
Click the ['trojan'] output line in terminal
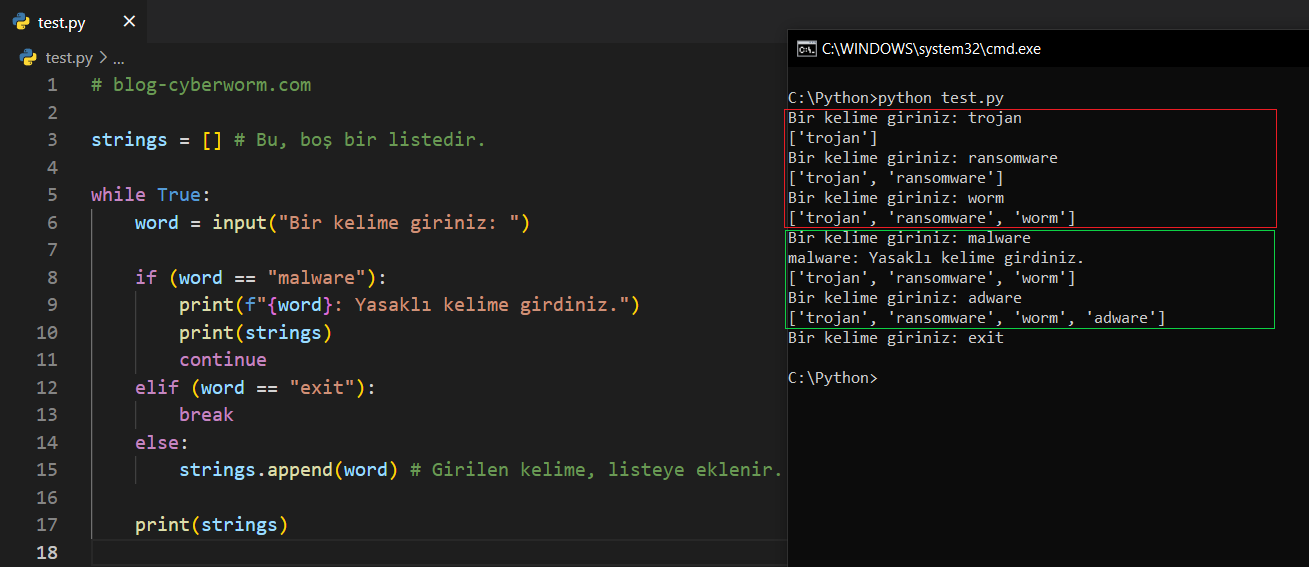click(x=832, y=138)
